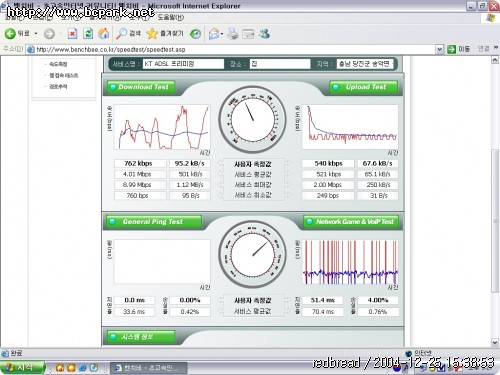This screenshot has height=375, width=500.
Task: Open the Help (도움말) menu
Action: [171, 17]
